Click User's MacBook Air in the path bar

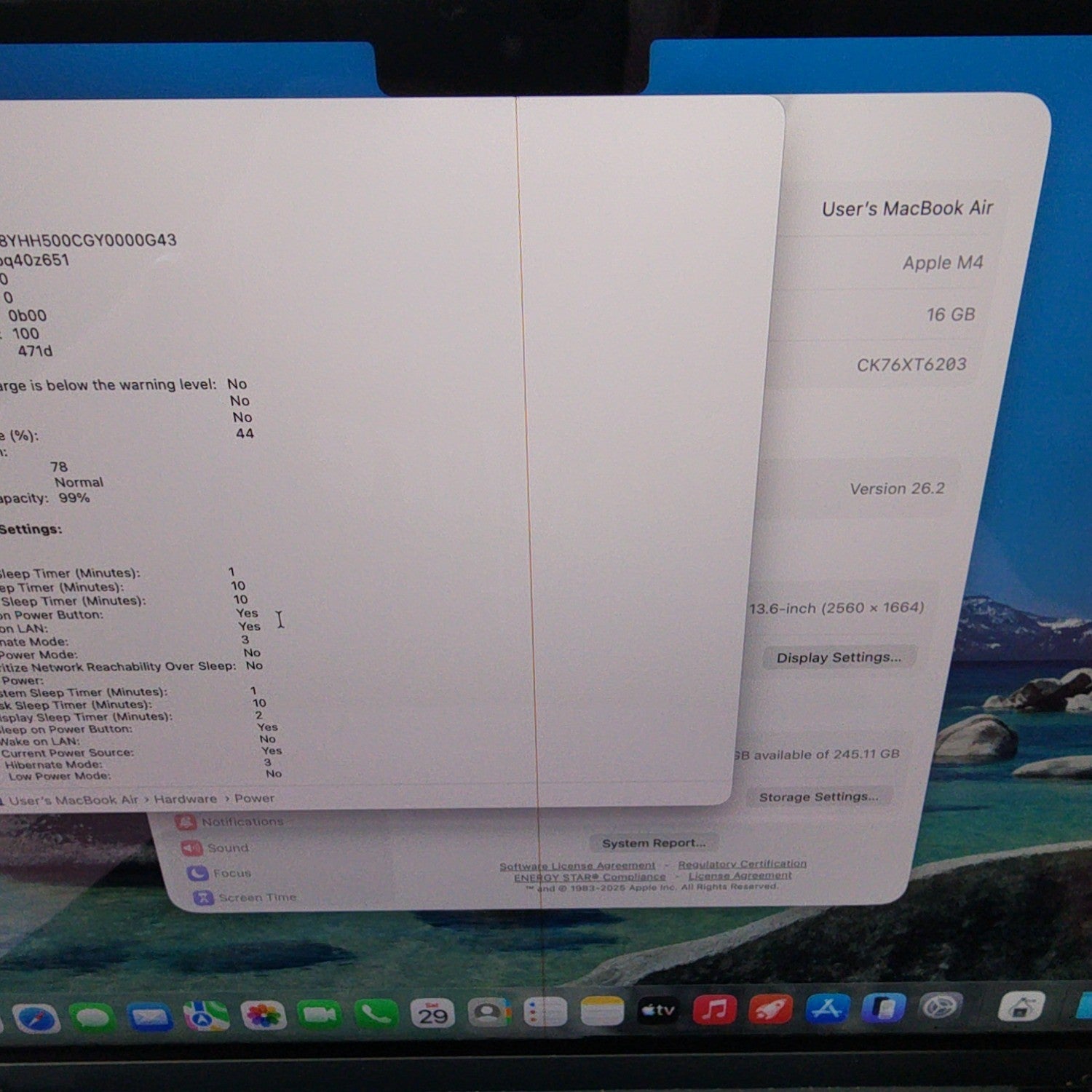point(74,800)
